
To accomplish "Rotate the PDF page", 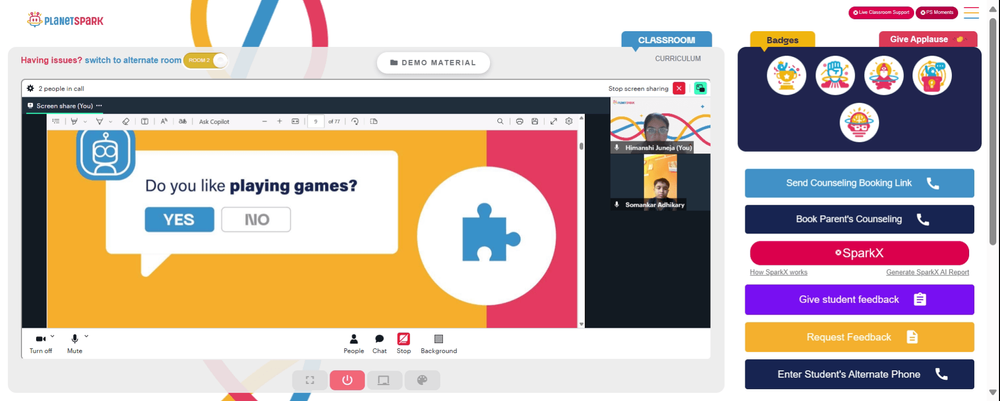I will [355, 121].
